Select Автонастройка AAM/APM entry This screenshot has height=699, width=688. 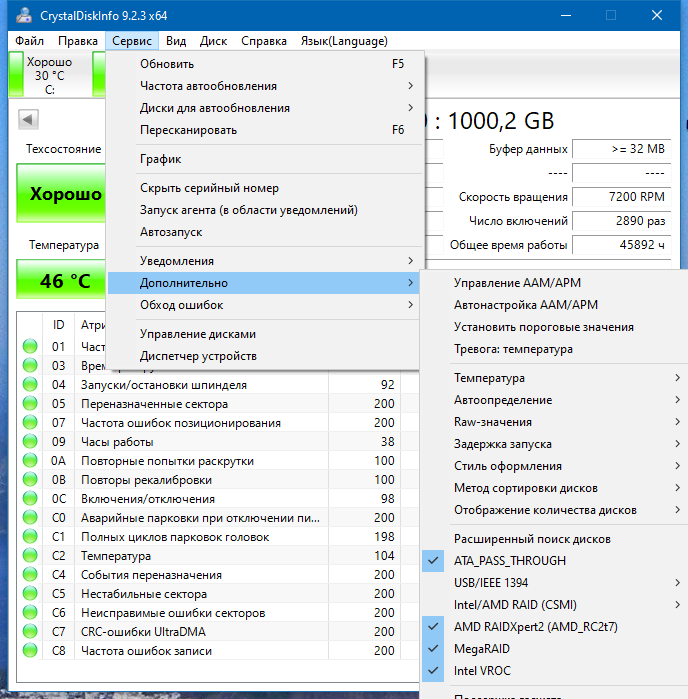click(x=554, y=305)
